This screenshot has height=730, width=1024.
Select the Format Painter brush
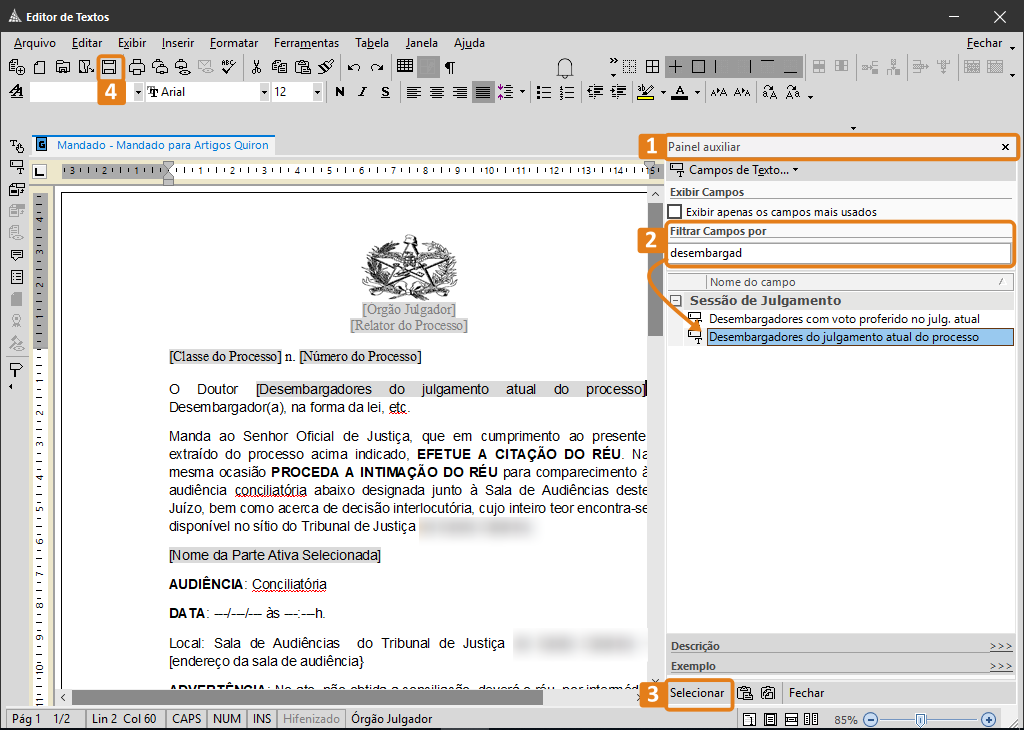326,67
